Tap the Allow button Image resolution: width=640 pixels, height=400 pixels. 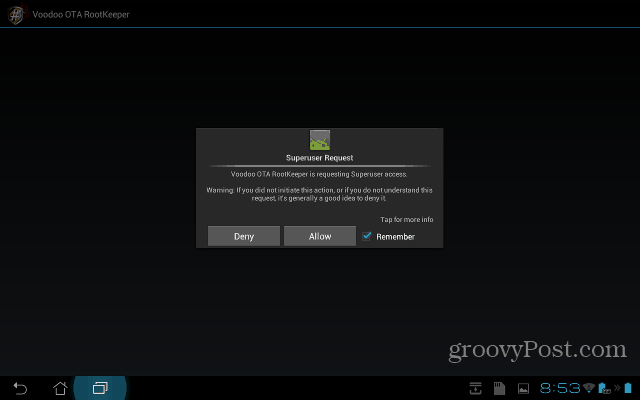[x=320, y=236]
